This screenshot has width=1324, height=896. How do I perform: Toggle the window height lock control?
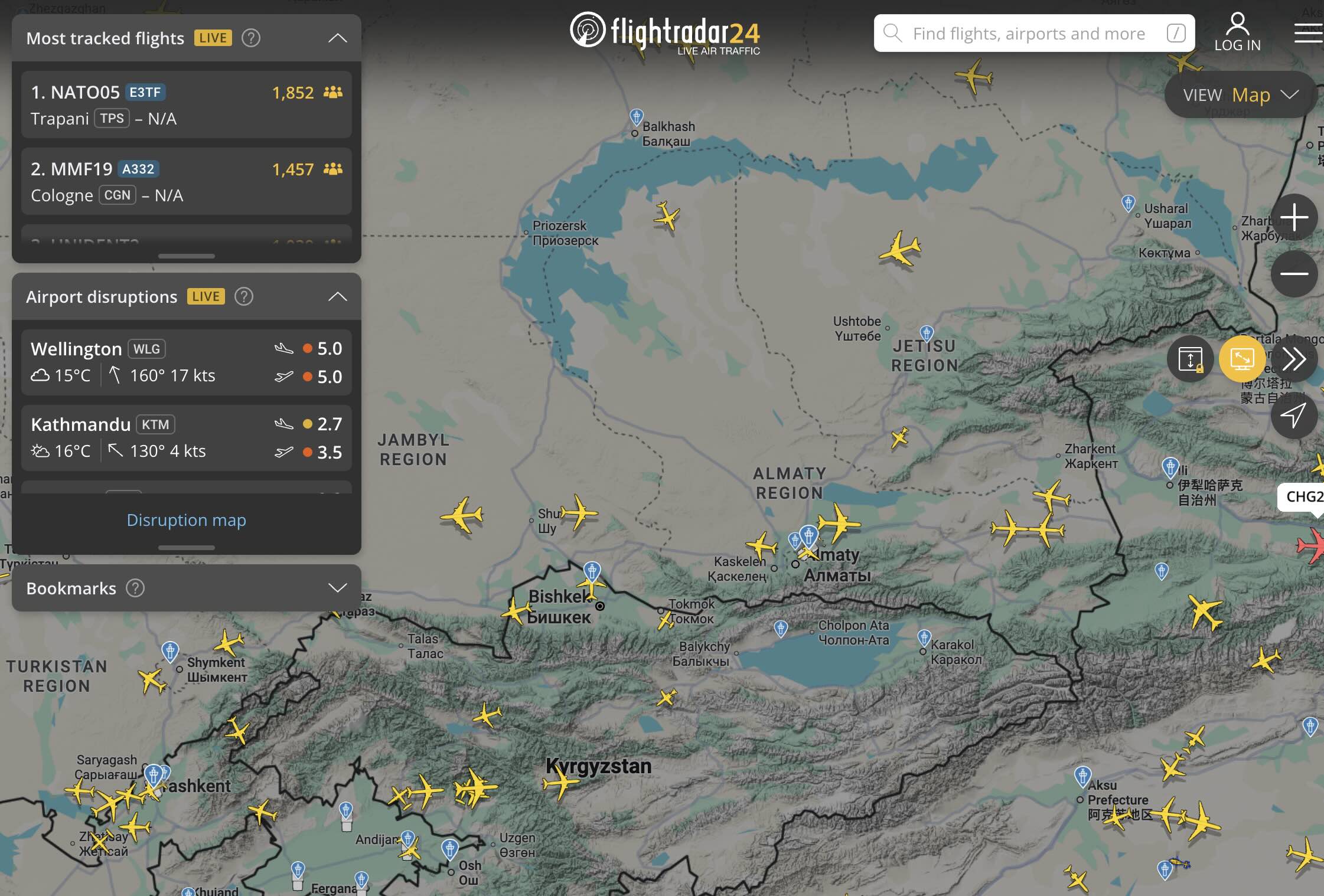pyautogui.click(x=1190, y=359)
